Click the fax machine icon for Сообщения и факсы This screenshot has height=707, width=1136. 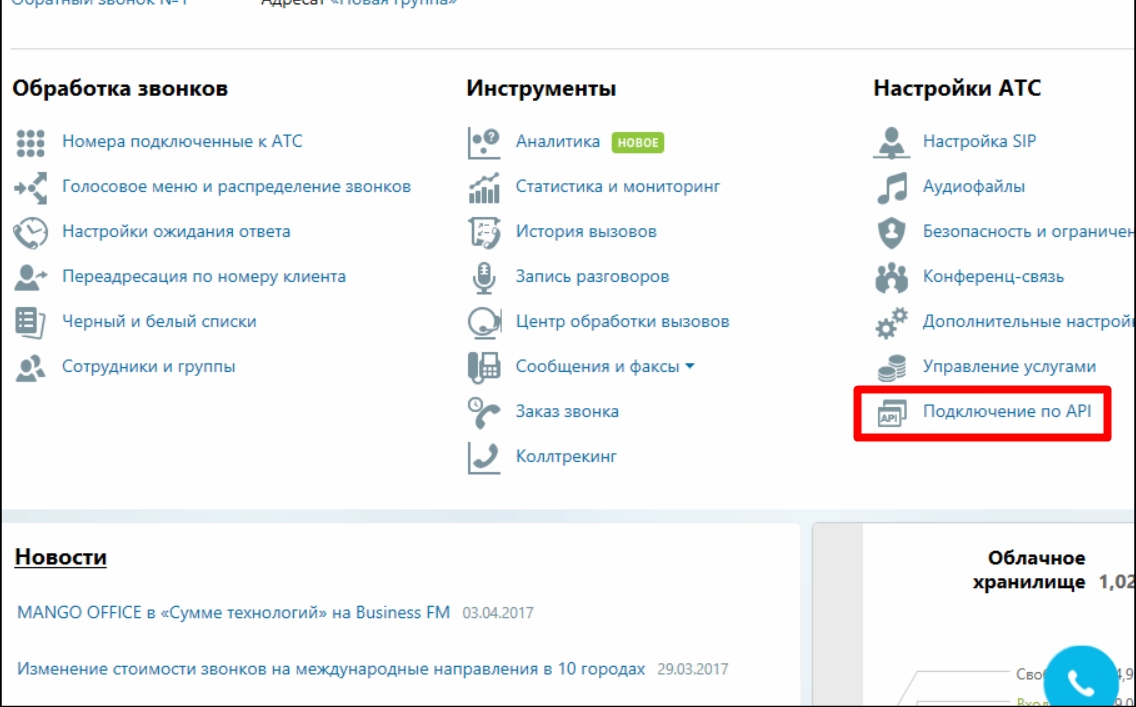[x=484, y=367]
